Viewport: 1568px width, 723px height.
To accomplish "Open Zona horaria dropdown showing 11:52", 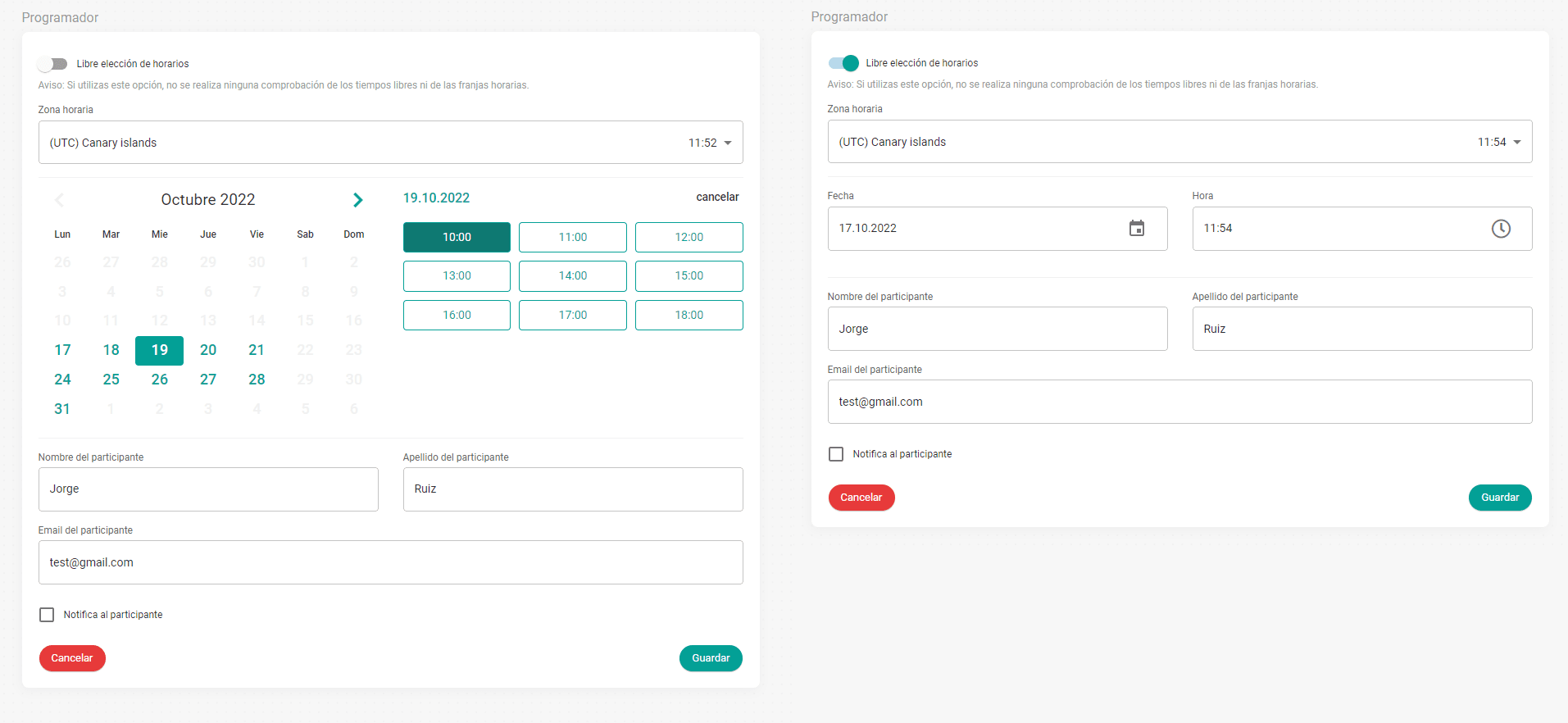I will coord(390,143).
